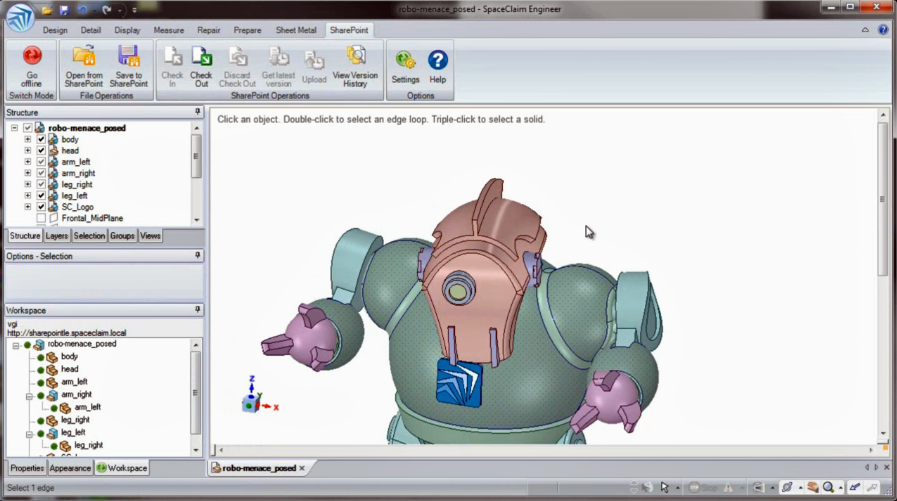Collapse the arm_right node in Workspace tree
Image resolution: width=897 pixels, height=501 pixels.
click(x=28, y=395)
